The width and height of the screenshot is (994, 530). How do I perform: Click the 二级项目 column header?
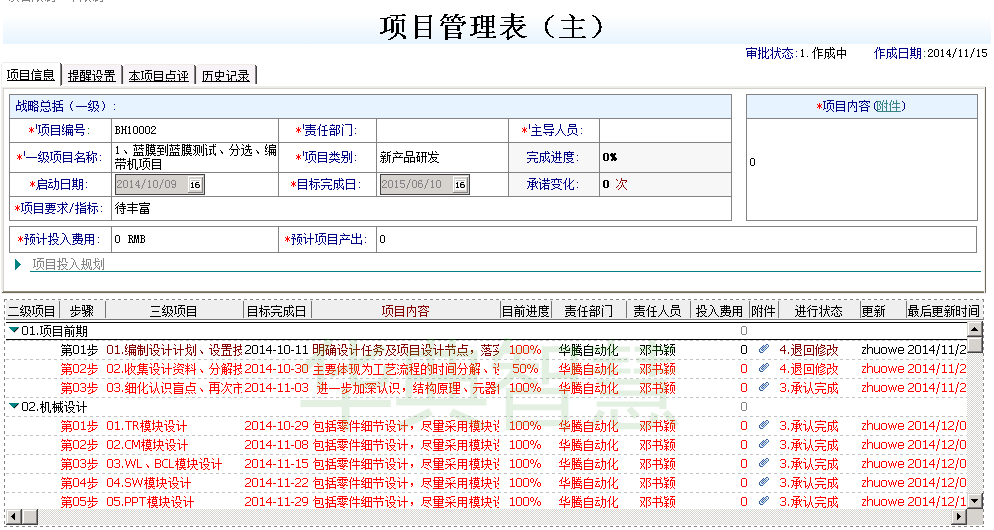pos(32,311)
